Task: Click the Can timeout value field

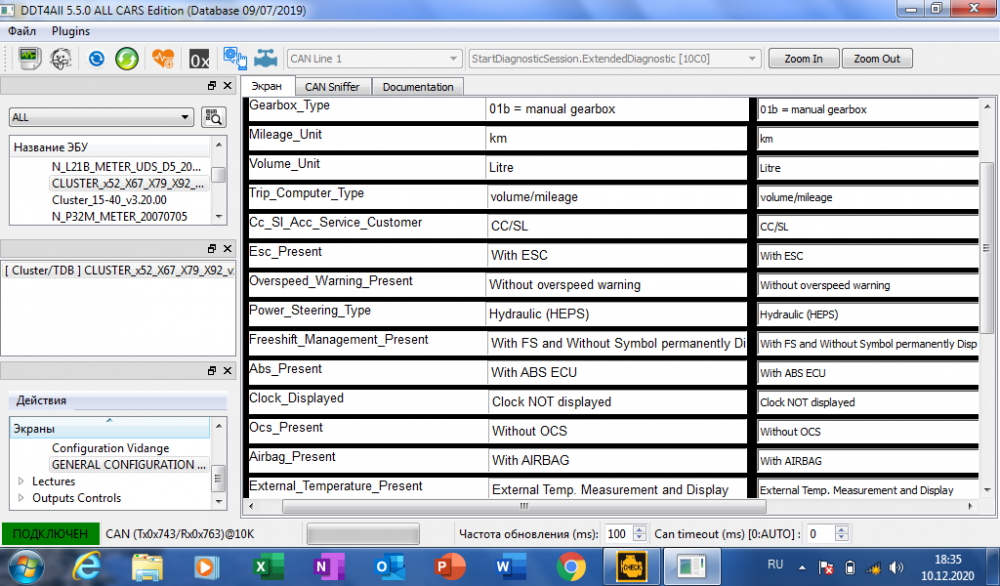Action: click(820, 534)
